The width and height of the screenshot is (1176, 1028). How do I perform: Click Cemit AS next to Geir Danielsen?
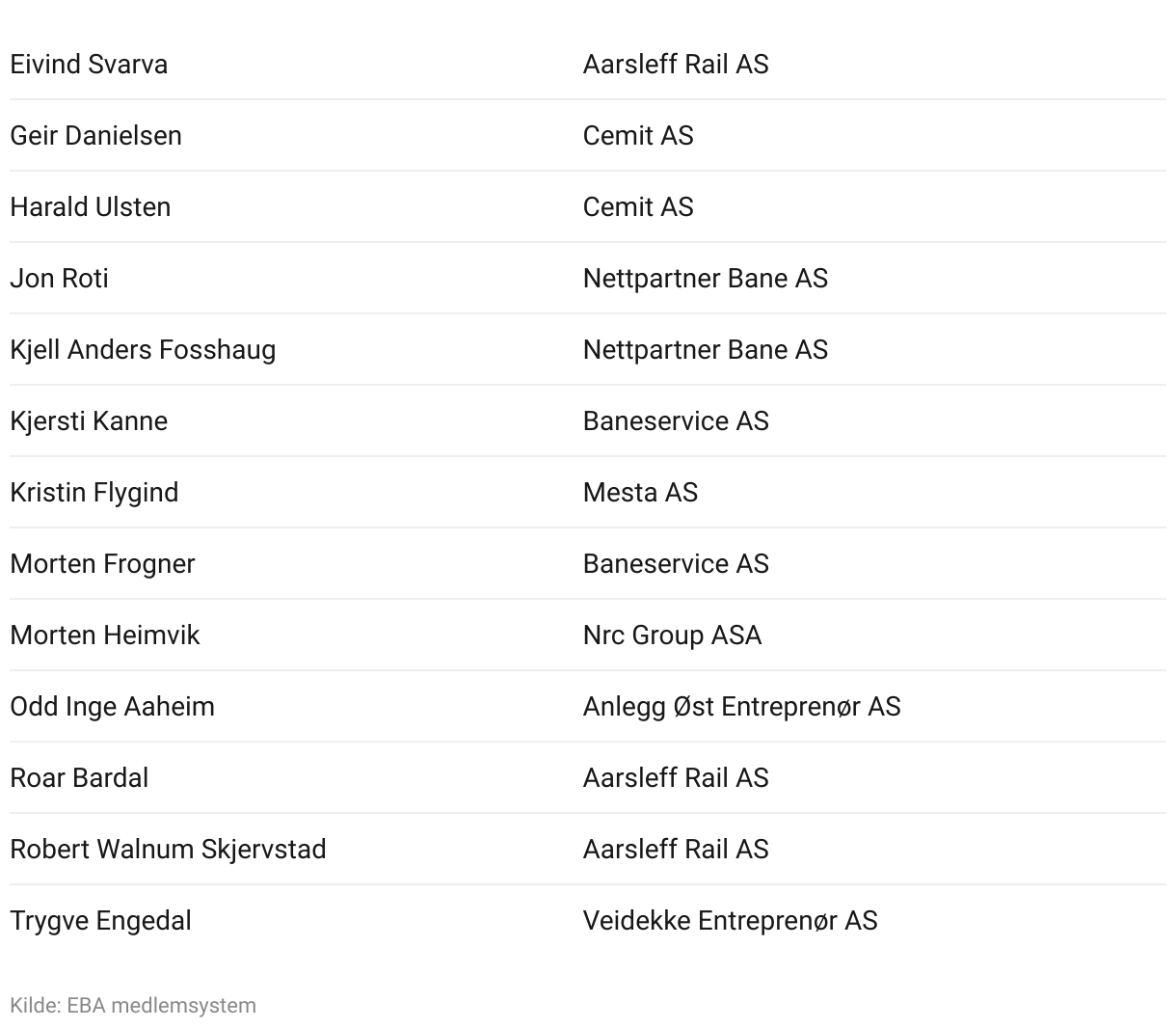638,136
